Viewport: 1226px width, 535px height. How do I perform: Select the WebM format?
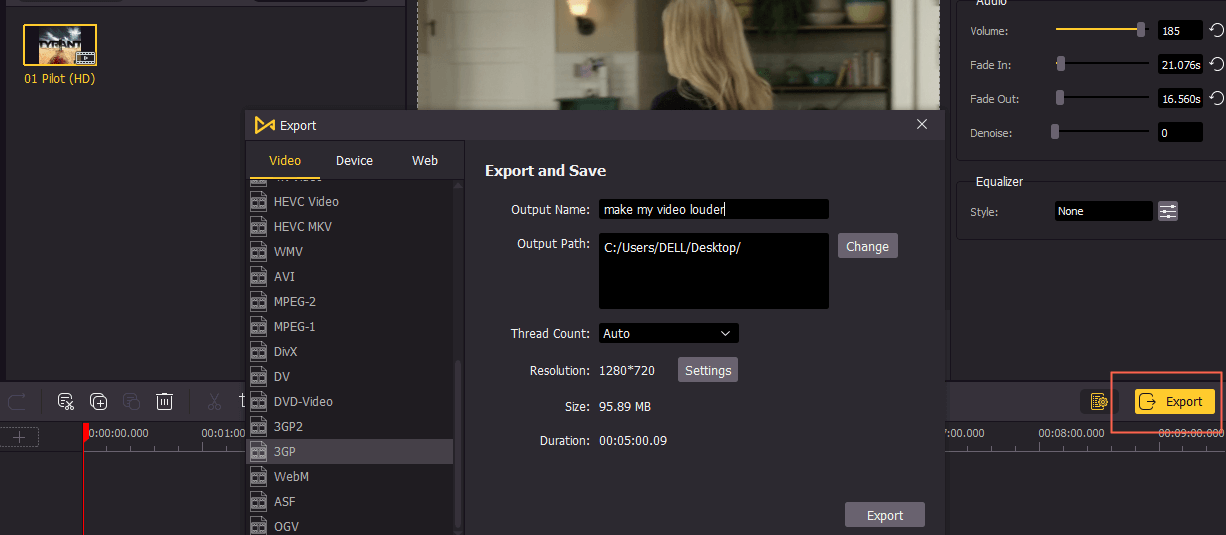point(350,476)
